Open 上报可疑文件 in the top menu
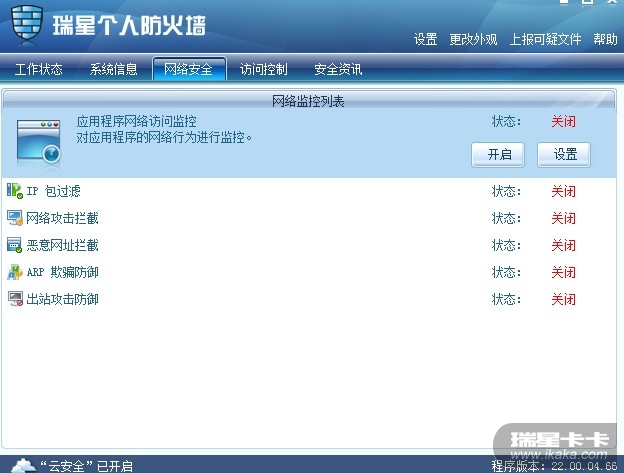Screen dimensions: 624x473 click(x=545, y=39)
